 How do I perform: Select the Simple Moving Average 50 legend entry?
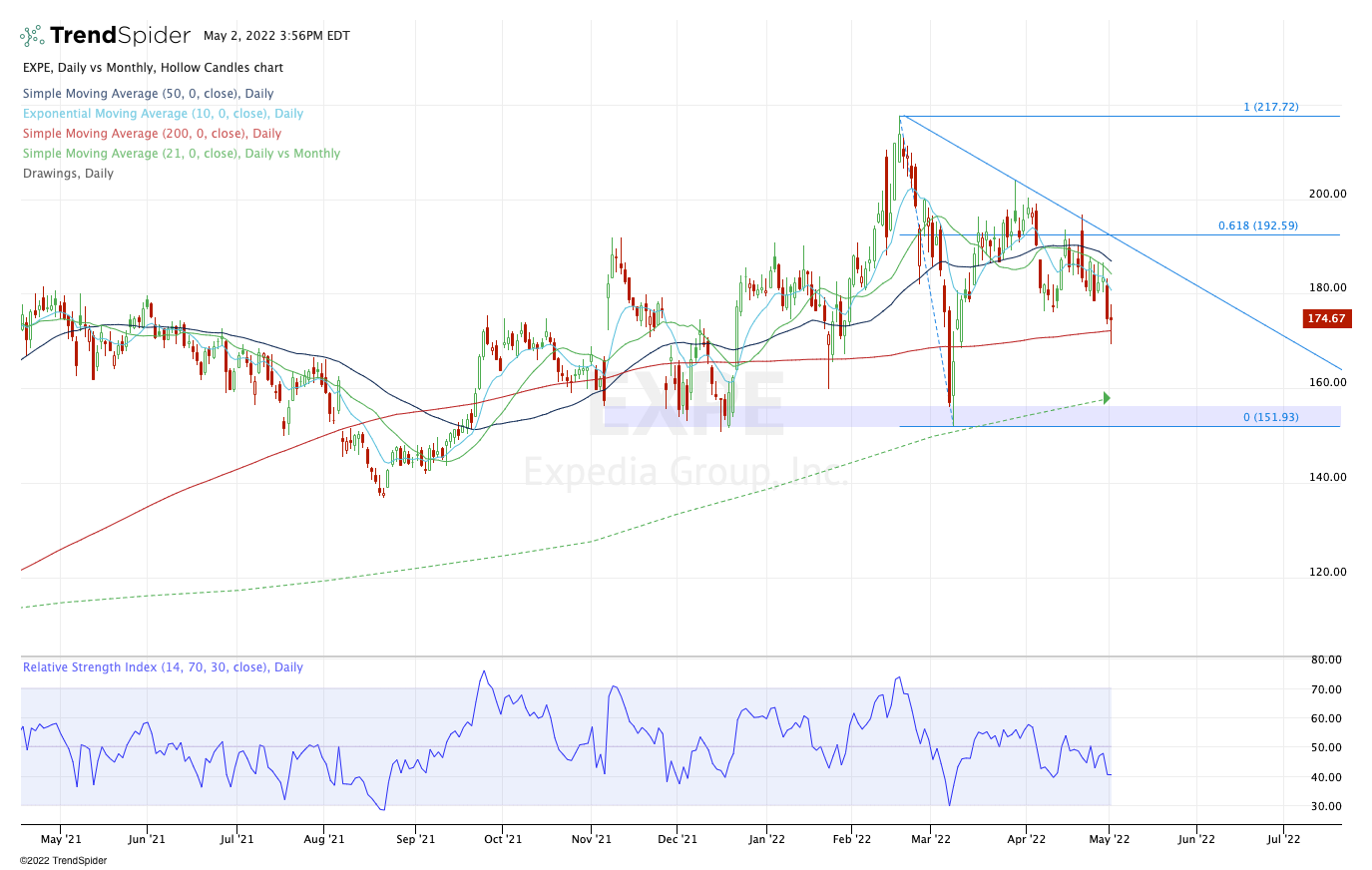click(149, 94)
